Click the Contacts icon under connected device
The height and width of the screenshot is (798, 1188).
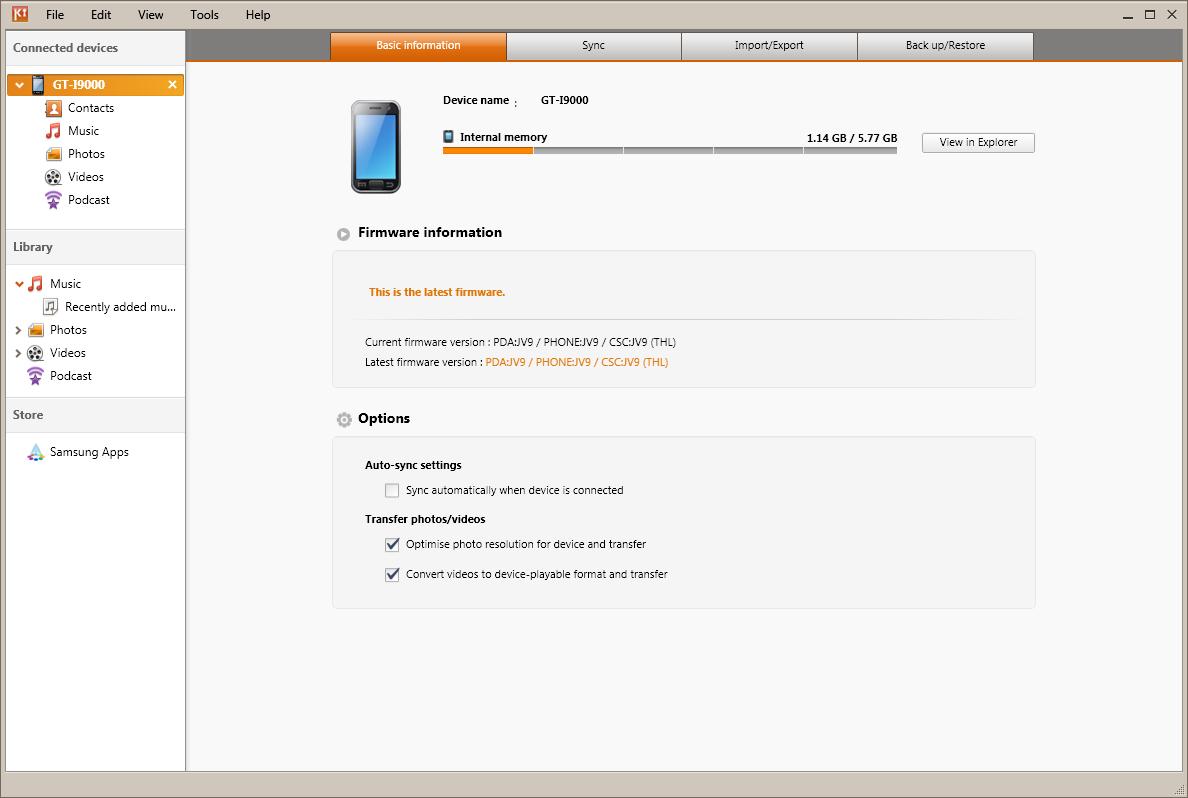(x=53, y=108)
